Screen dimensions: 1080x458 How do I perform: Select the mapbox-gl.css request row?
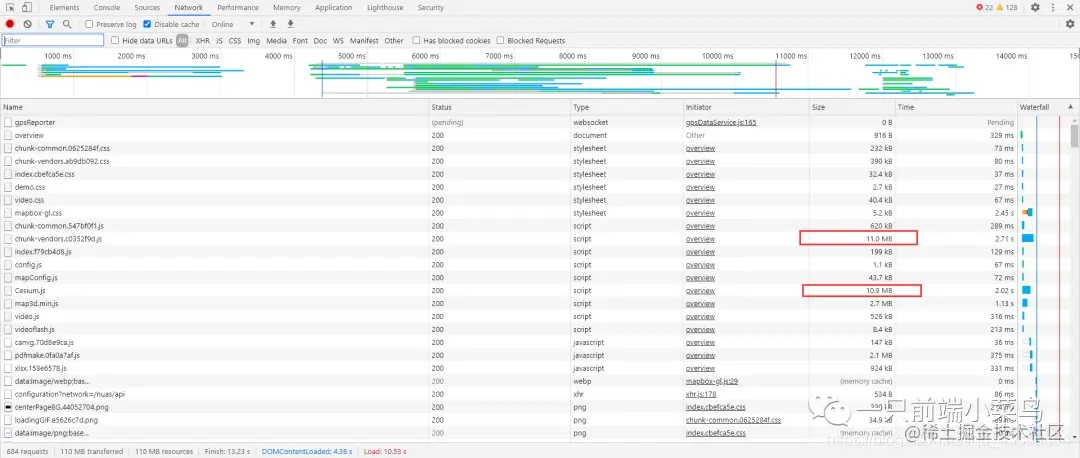534,213
